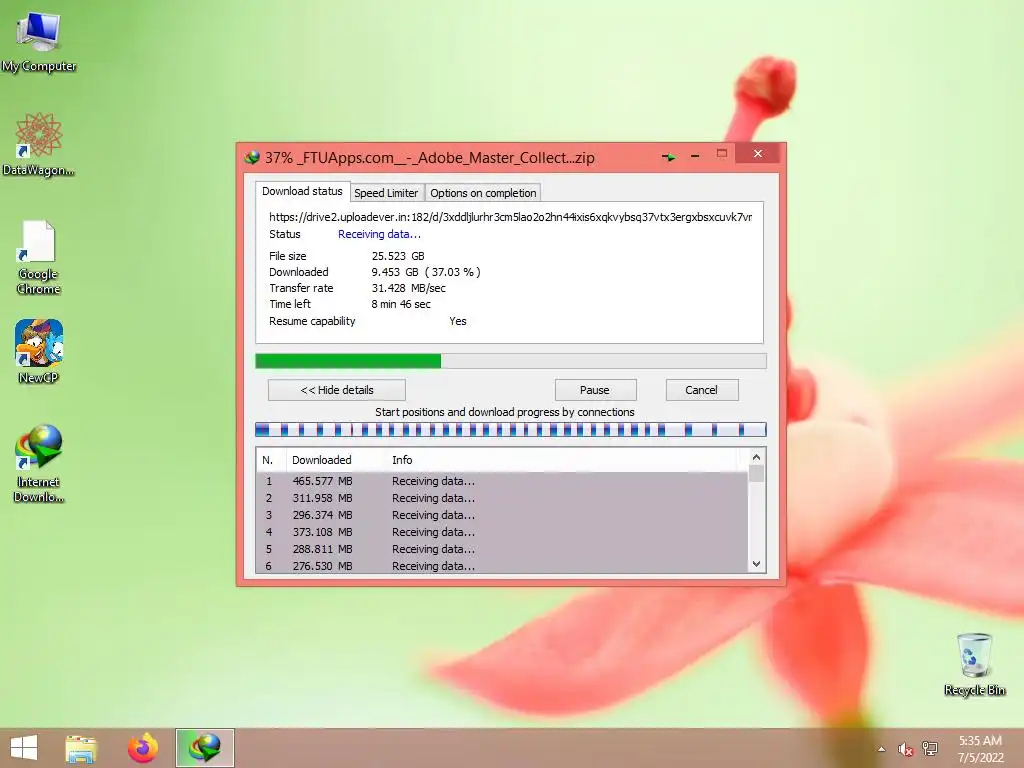Image resolution: width=1024 pixels, height=768 pixels.
Task: Select connection row 276.530 MB
Action: tap(502, 566)
